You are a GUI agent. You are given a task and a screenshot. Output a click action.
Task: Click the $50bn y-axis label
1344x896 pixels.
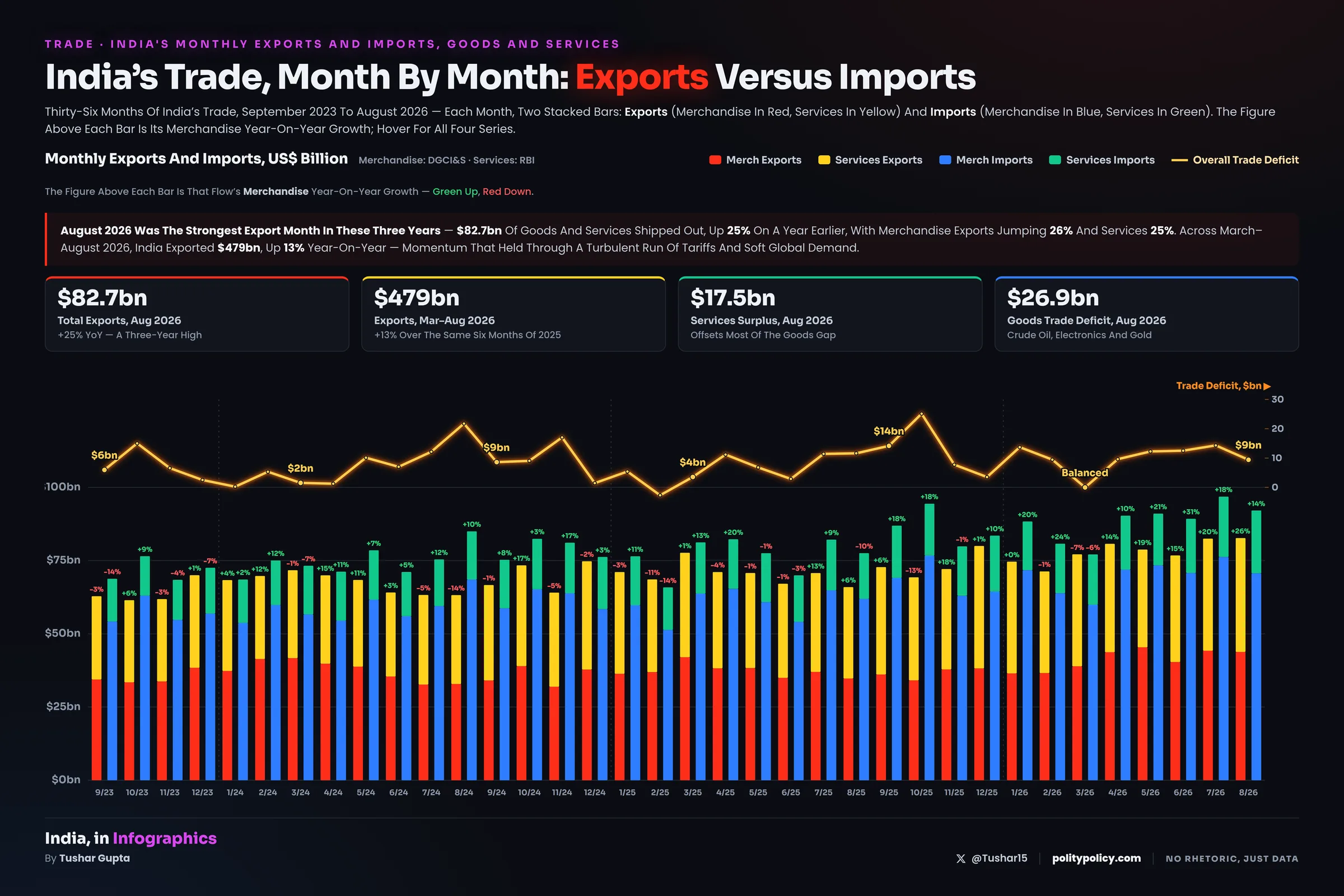click(63, 633)
